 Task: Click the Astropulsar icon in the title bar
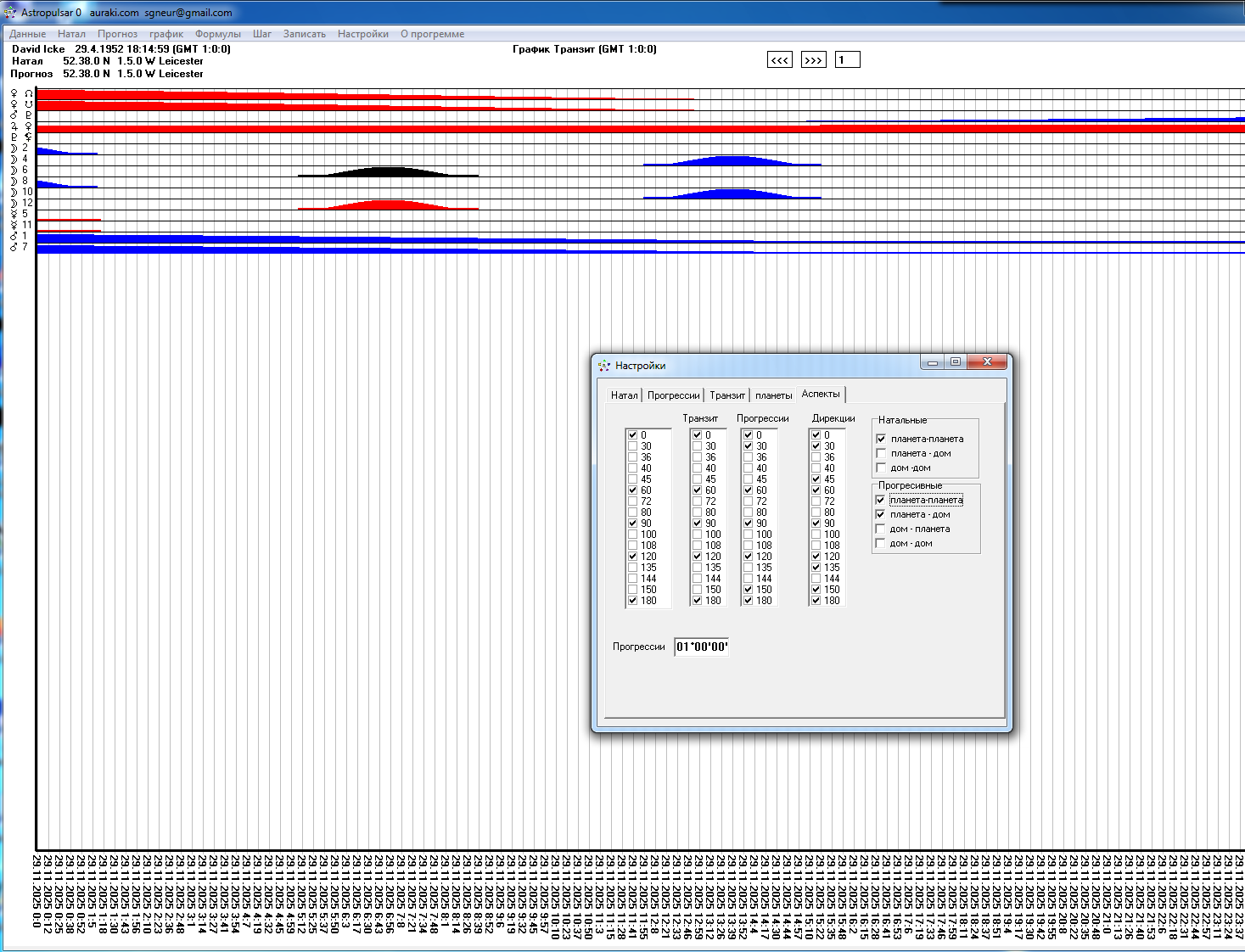click(x=10, y=12)
